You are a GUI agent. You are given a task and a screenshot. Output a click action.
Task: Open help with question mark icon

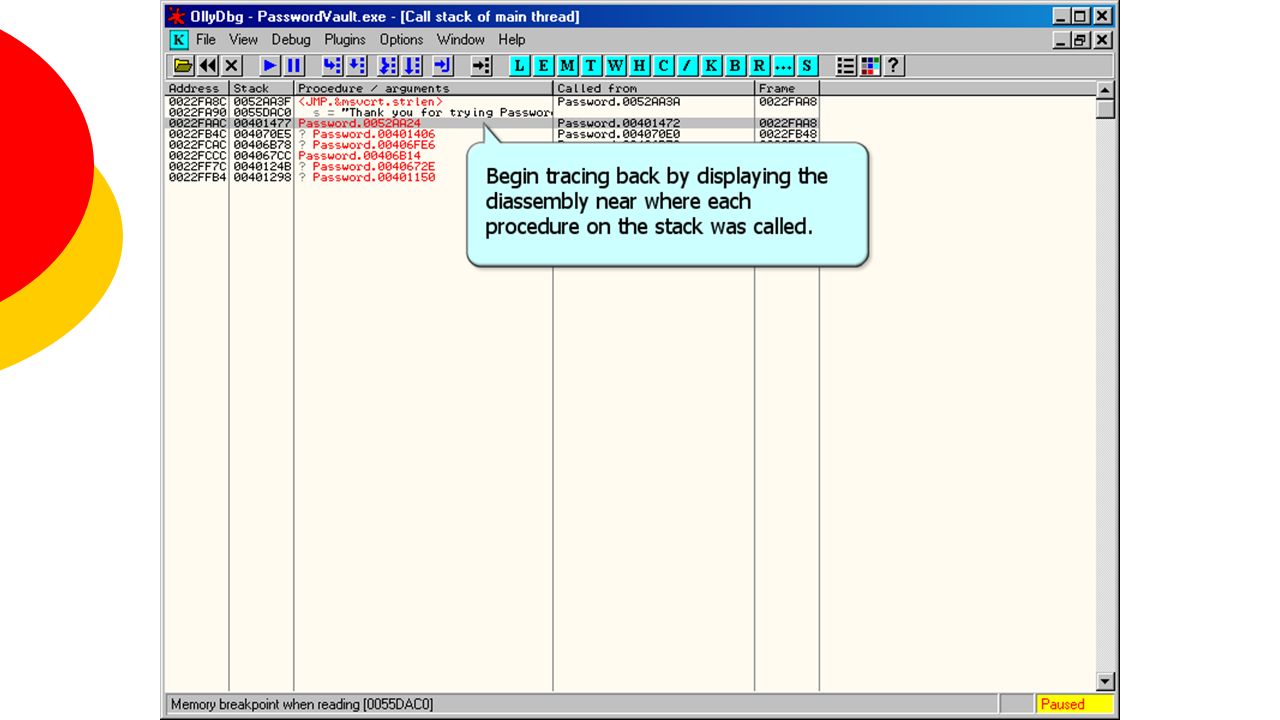click(894, 66)
